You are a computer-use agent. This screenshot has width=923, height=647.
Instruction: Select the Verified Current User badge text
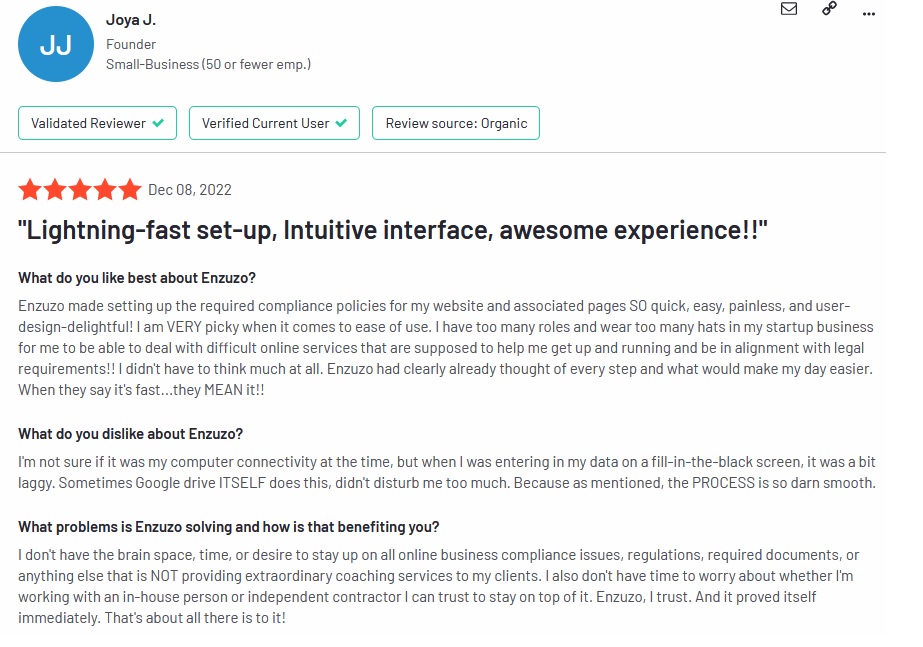265,123
